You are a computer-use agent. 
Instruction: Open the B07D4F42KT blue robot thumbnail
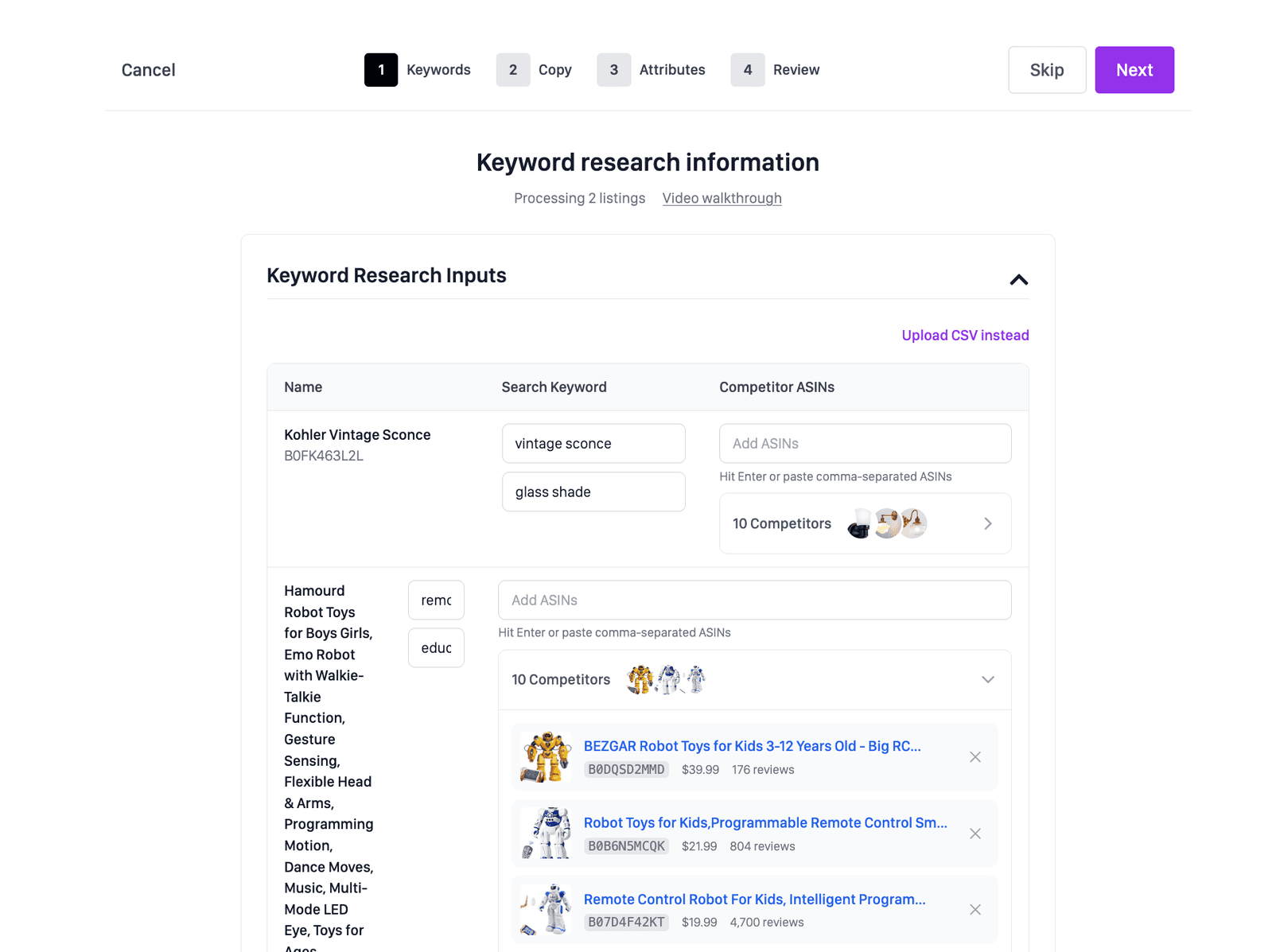pyautogui.click(x=546, y=910)
